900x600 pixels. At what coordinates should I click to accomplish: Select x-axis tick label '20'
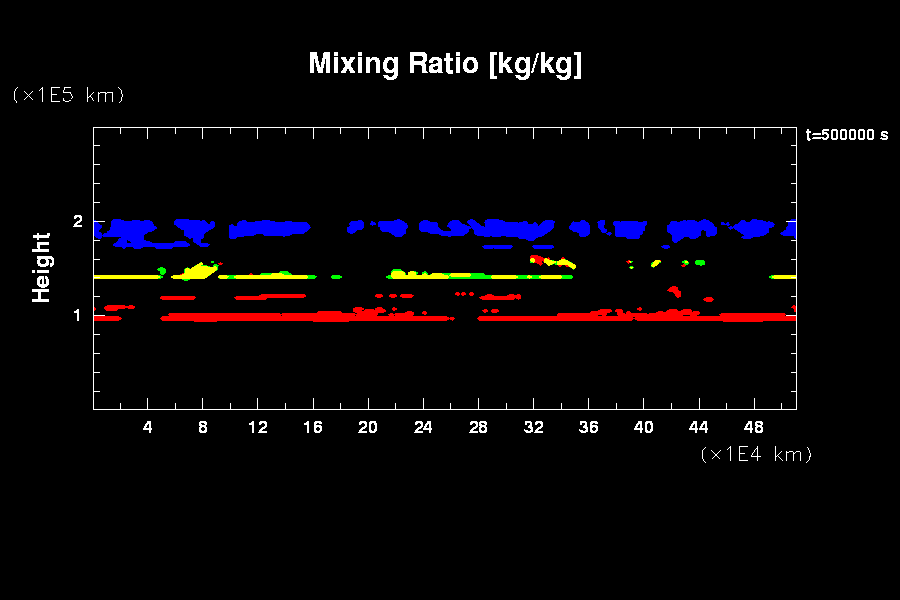click(x=368, y=428)
